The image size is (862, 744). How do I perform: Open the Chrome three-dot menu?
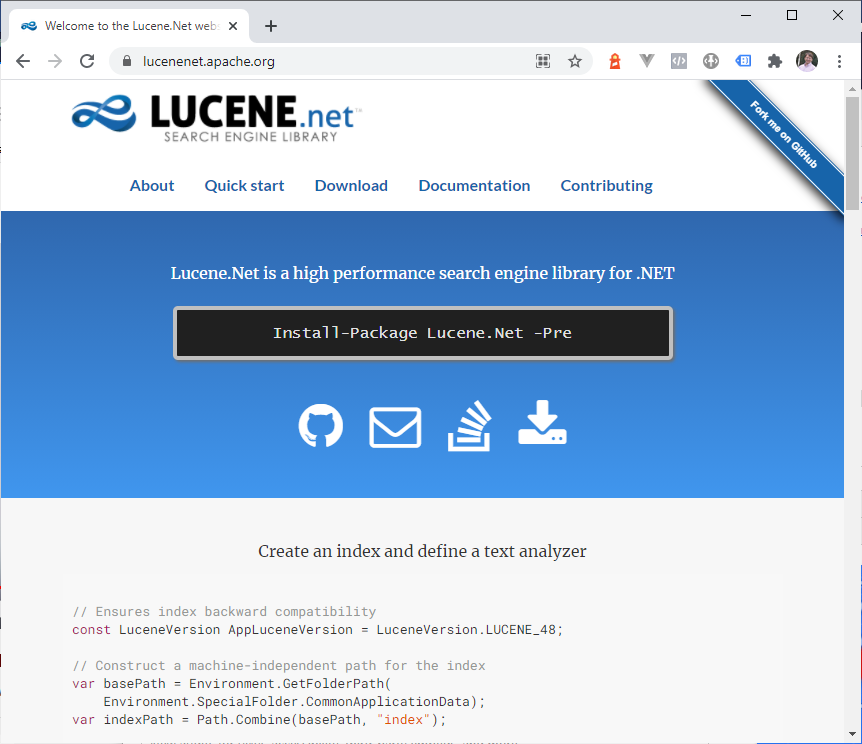[839, 61]
